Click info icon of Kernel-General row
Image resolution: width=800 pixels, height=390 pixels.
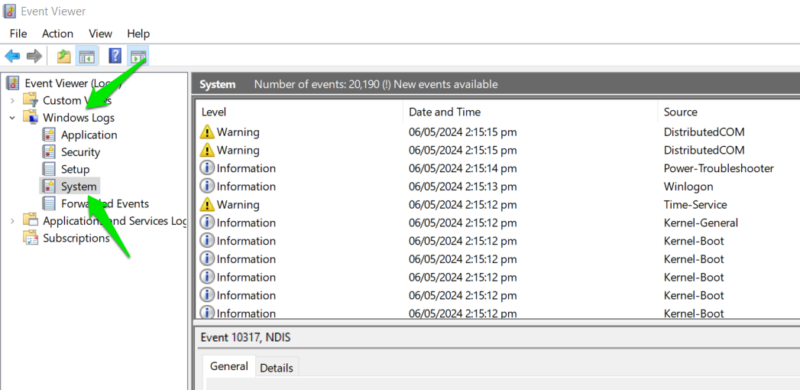click(x=207, y=223)
